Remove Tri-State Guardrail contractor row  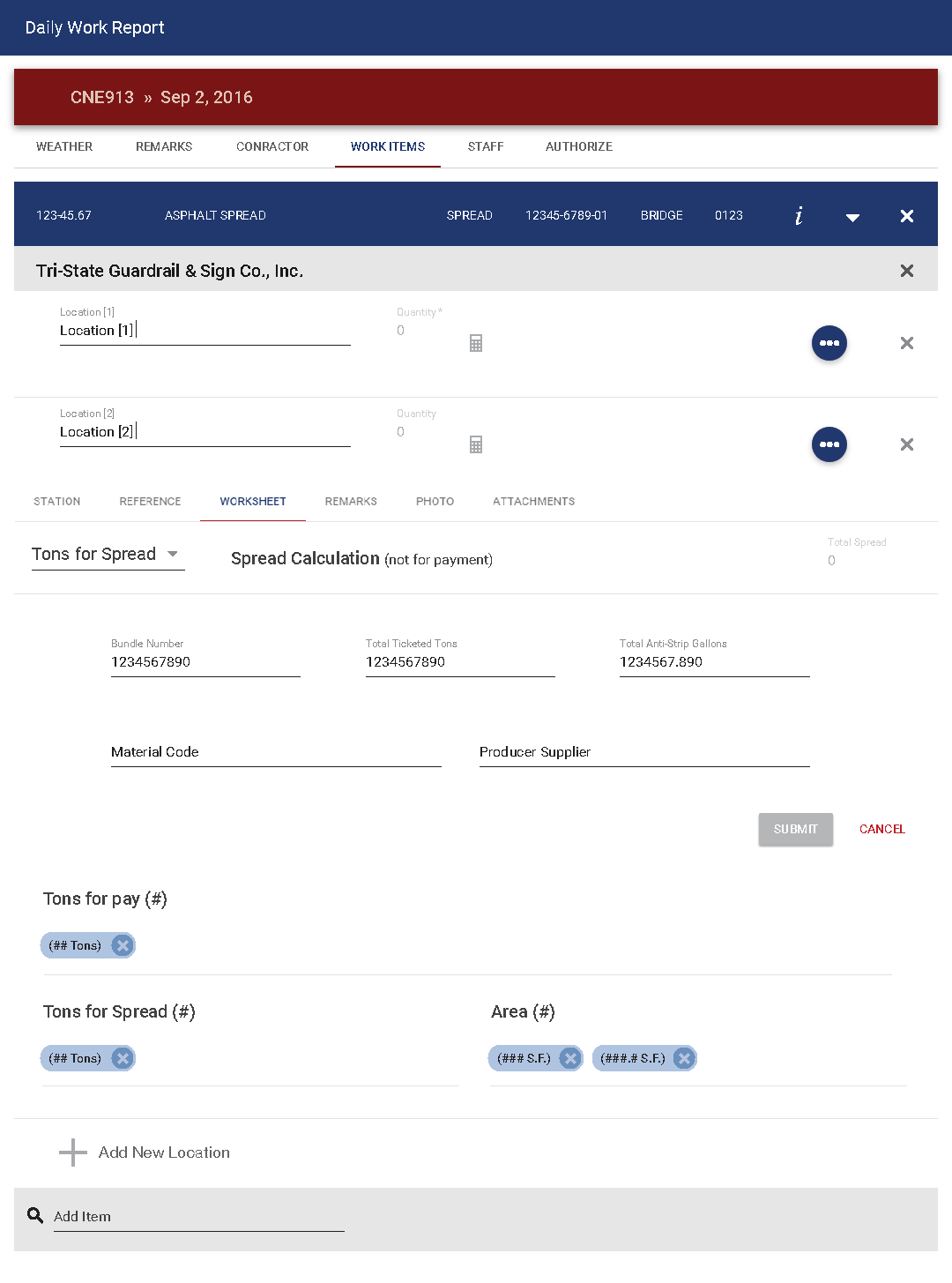point(906,271)
